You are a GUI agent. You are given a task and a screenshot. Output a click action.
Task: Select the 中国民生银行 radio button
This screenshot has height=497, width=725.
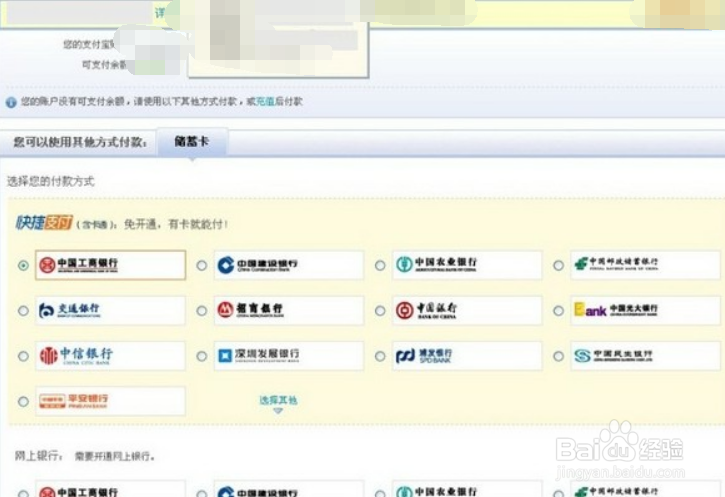tap(559, 356)
